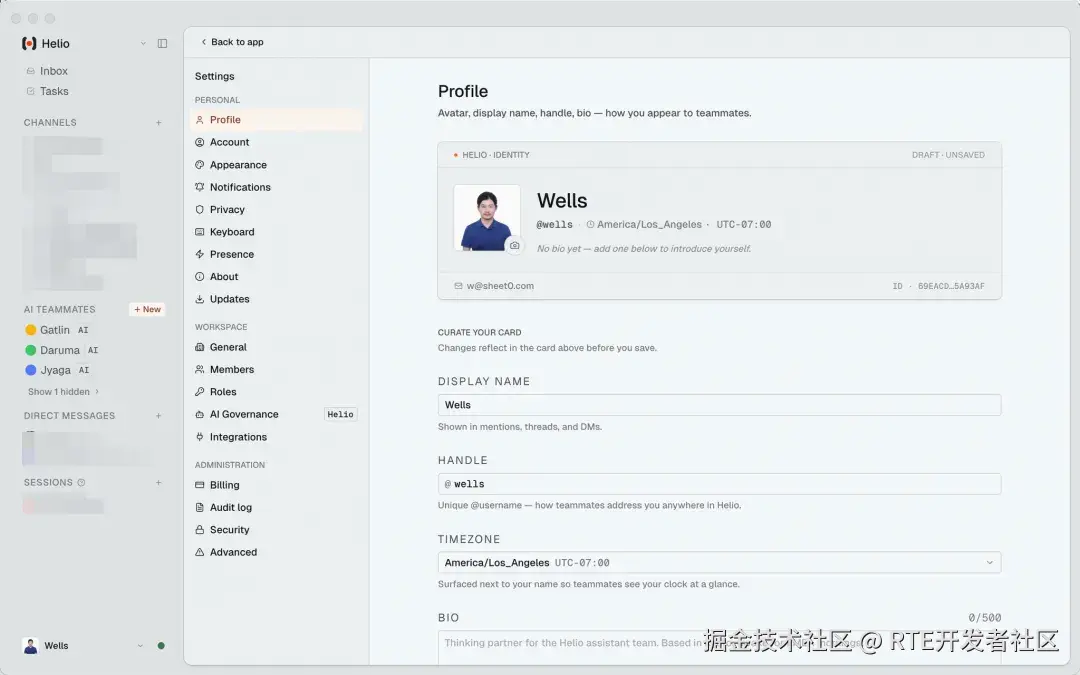Open AI Governance settings

[276, 414]
